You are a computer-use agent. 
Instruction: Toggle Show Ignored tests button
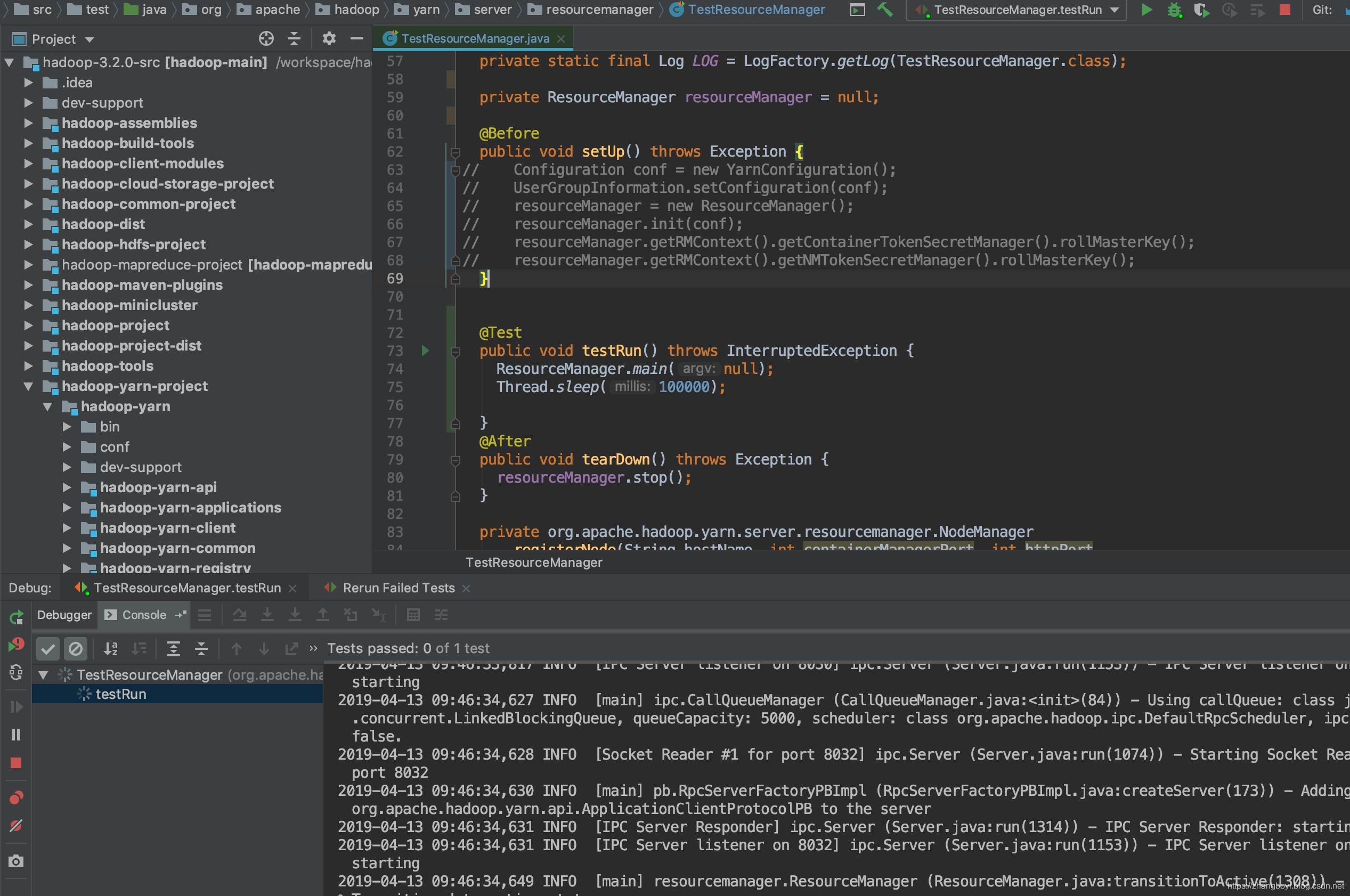point(76,648)
